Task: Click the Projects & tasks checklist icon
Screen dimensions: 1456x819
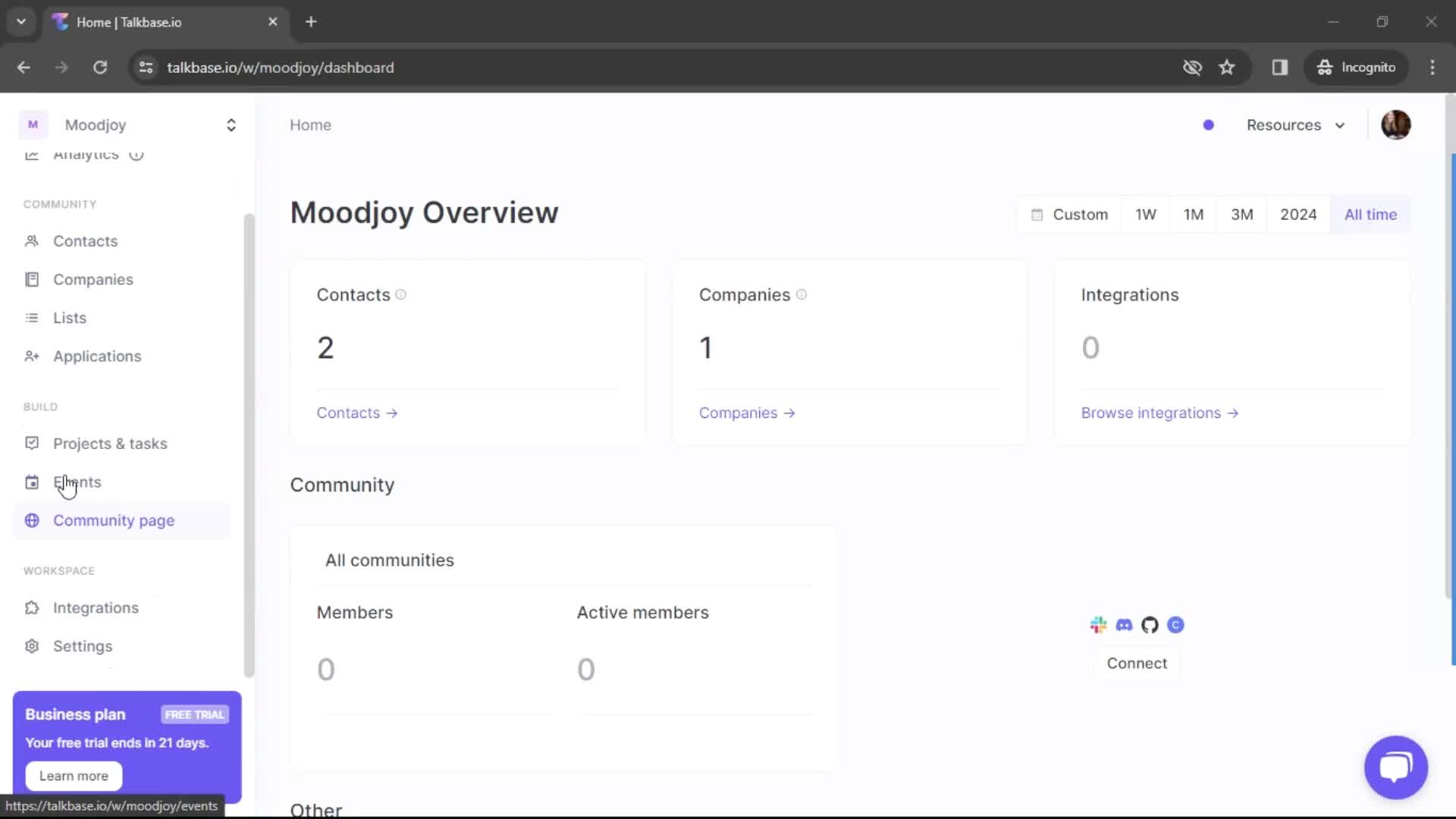Action: point(32,444)
